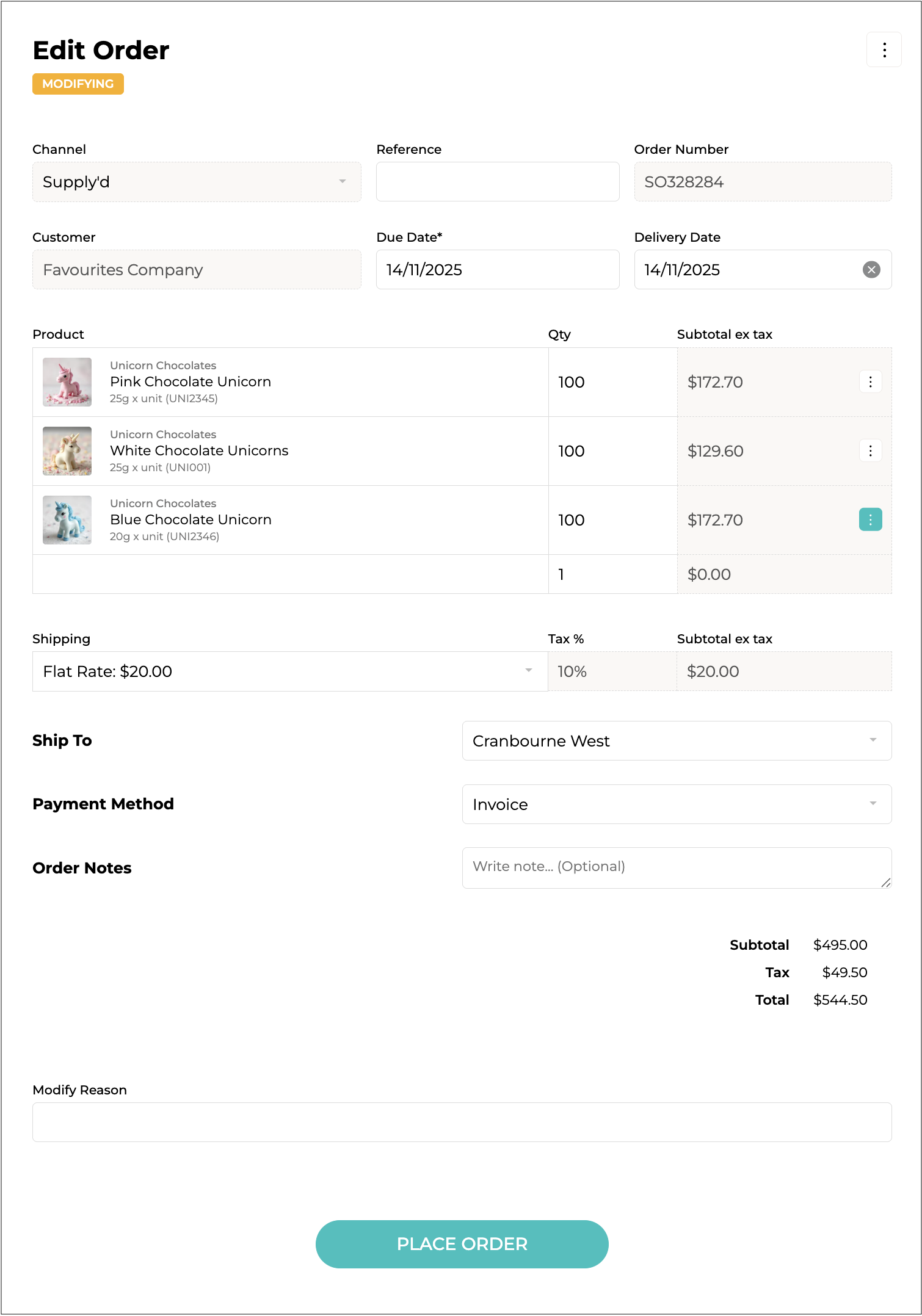Clear the Delivery Date field
Viewport: 922px width, 1316px height.
pos(871,270)
